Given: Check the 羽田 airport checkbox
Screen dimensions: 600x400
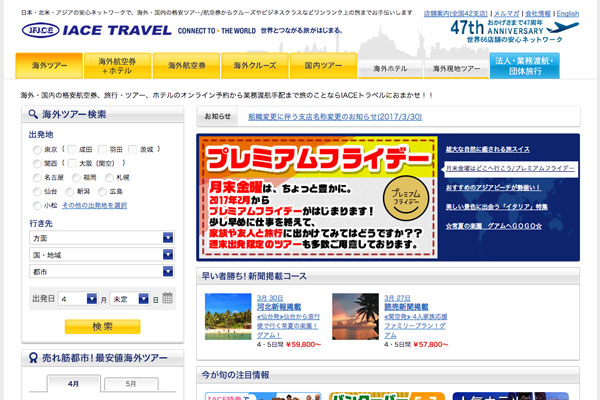Looking at the screenshot, I should [102, 149].
